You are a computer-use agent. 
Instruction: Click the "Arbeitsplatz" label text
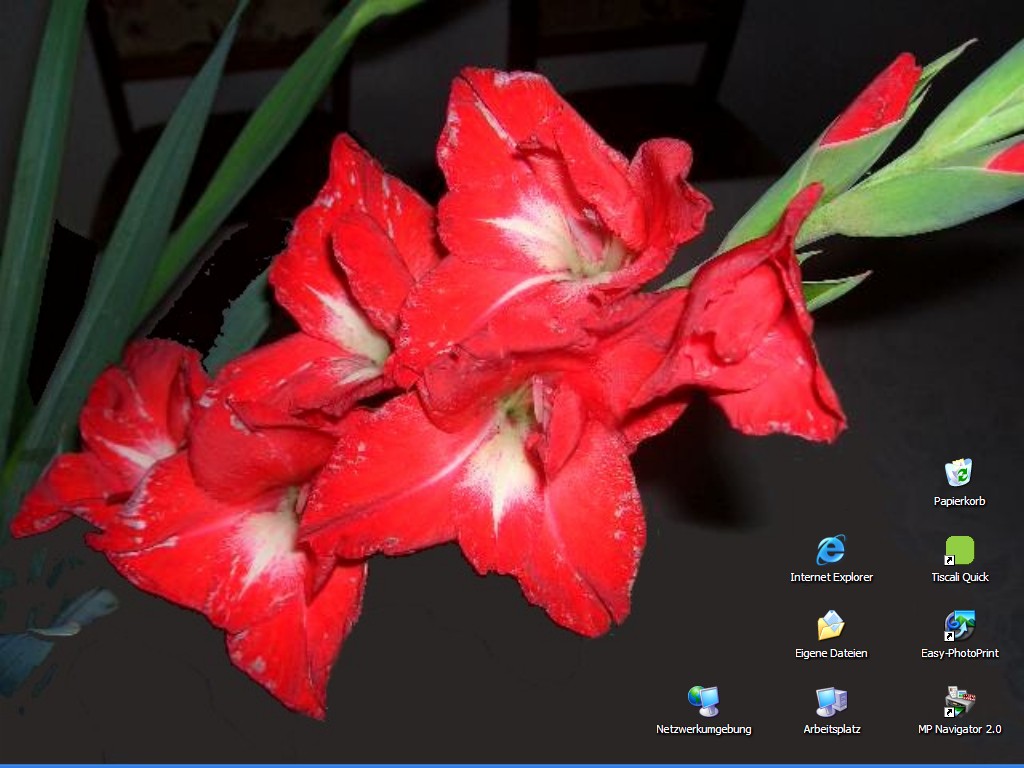click(832, 729)
